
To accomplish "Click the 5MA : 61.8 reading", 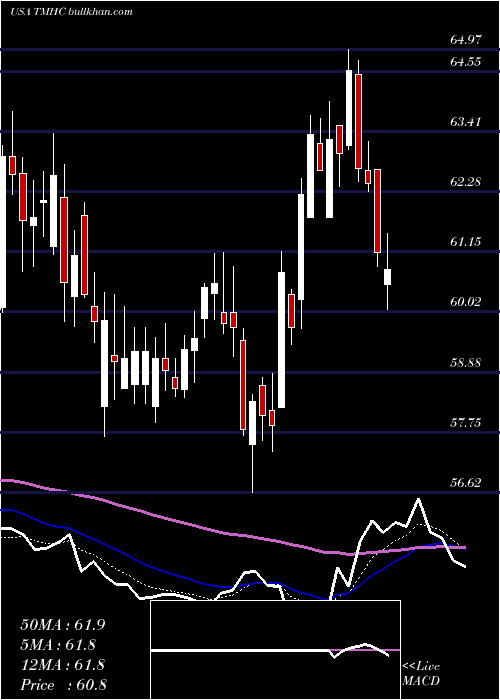I will pos(58,645).
